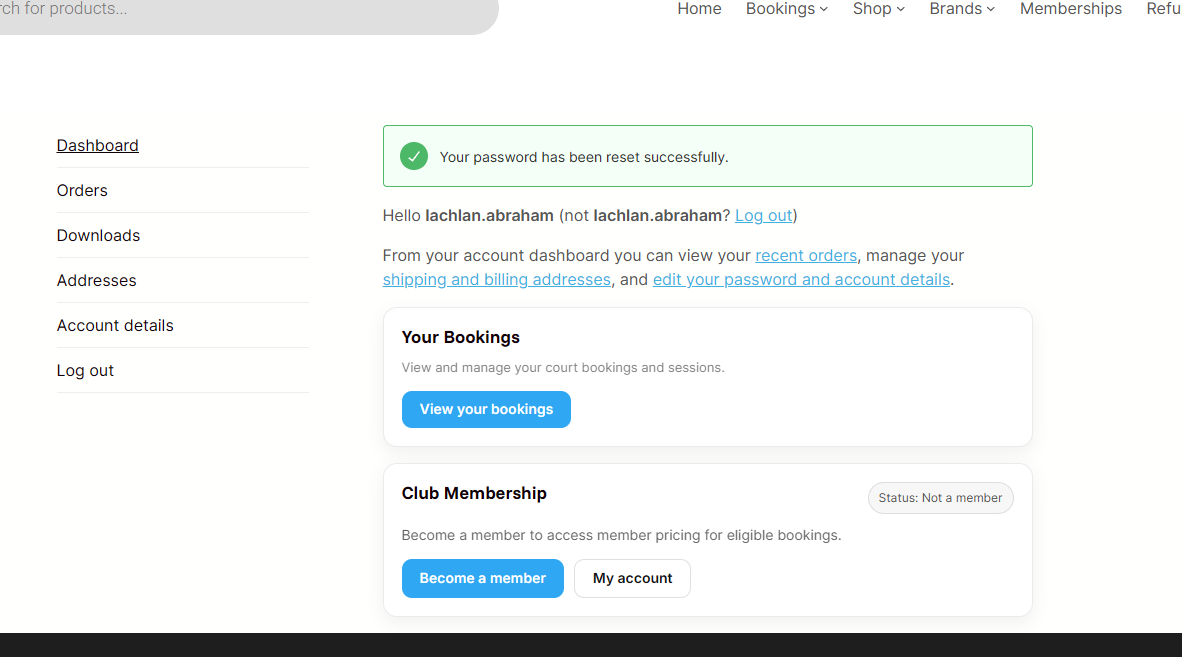Image resolution: width=1182 pixels, height=657 pixels.
Task: Expand the Brands menu dropdown
Action: pyautogui.click(x=961, y=9)
